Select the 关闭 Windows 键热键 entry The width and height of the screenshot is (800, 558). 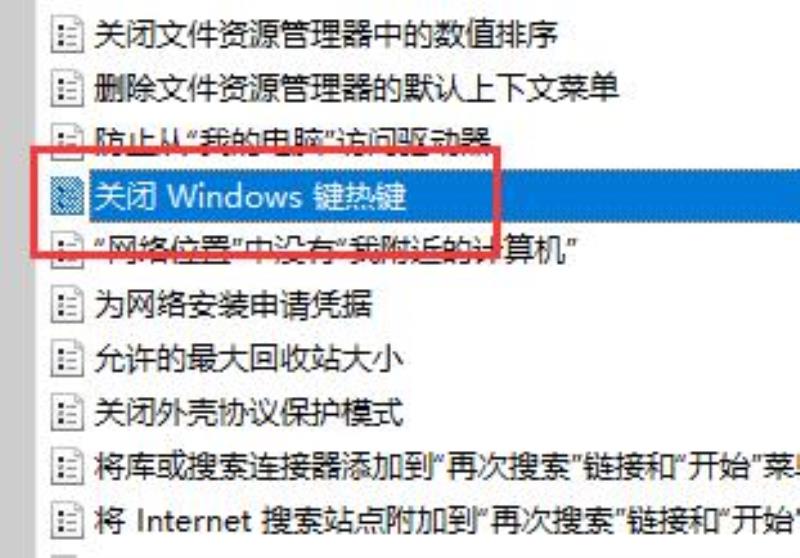click(250, 196)
